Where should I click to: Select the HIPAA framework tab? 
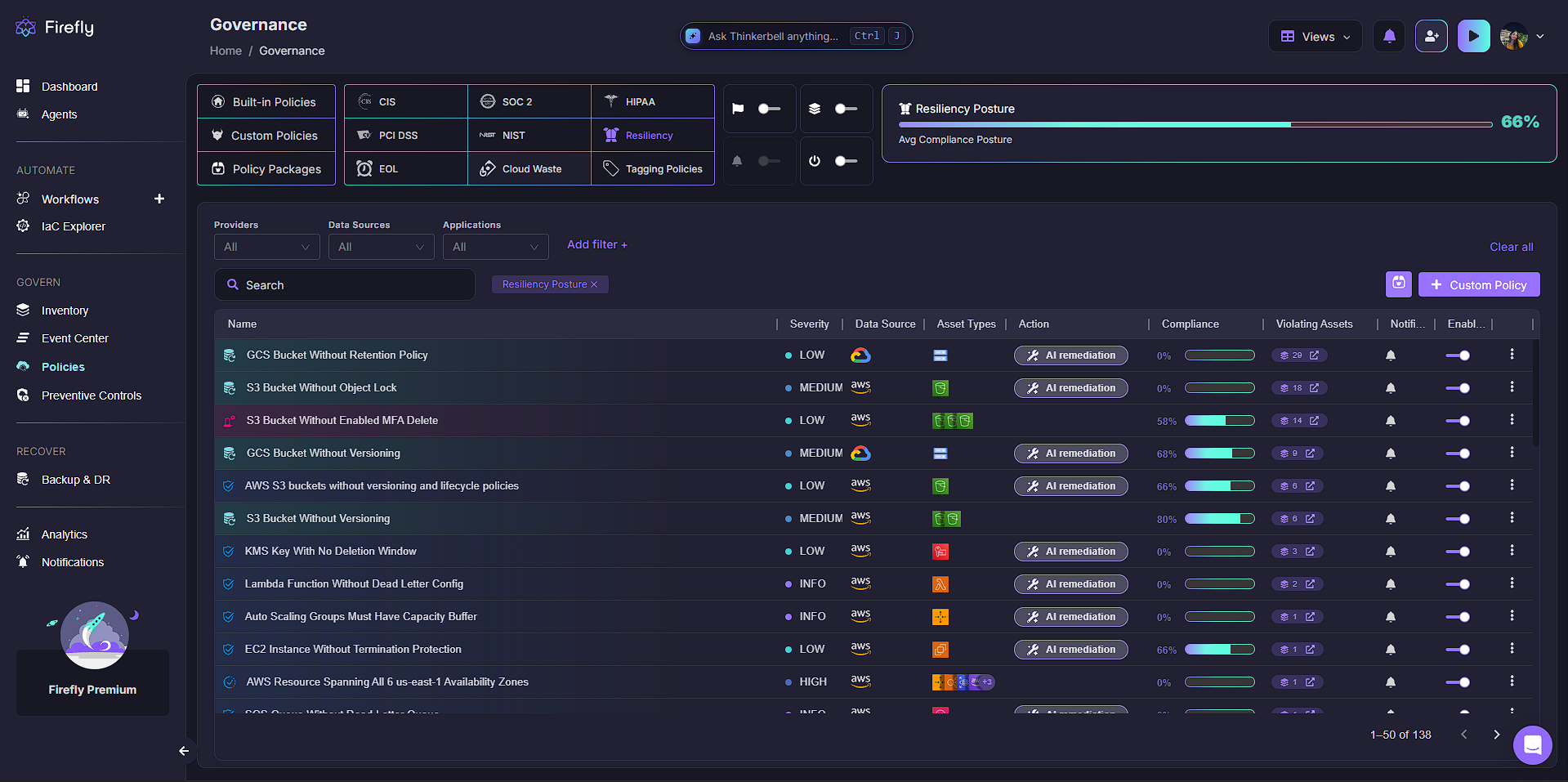(653, 101)
